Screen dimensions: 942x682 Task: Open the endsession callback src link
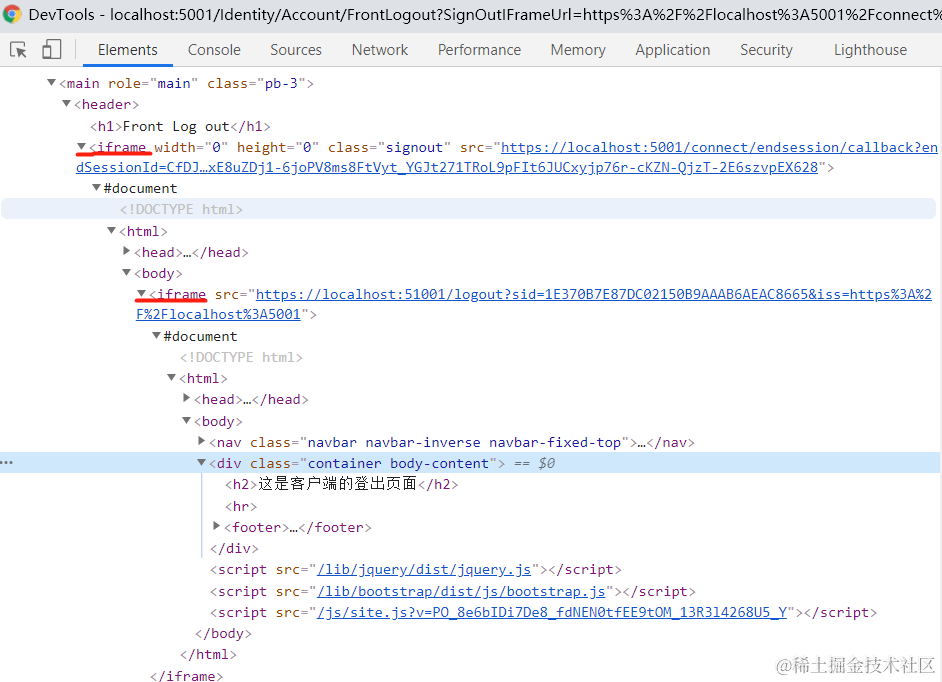click(506, 157)
